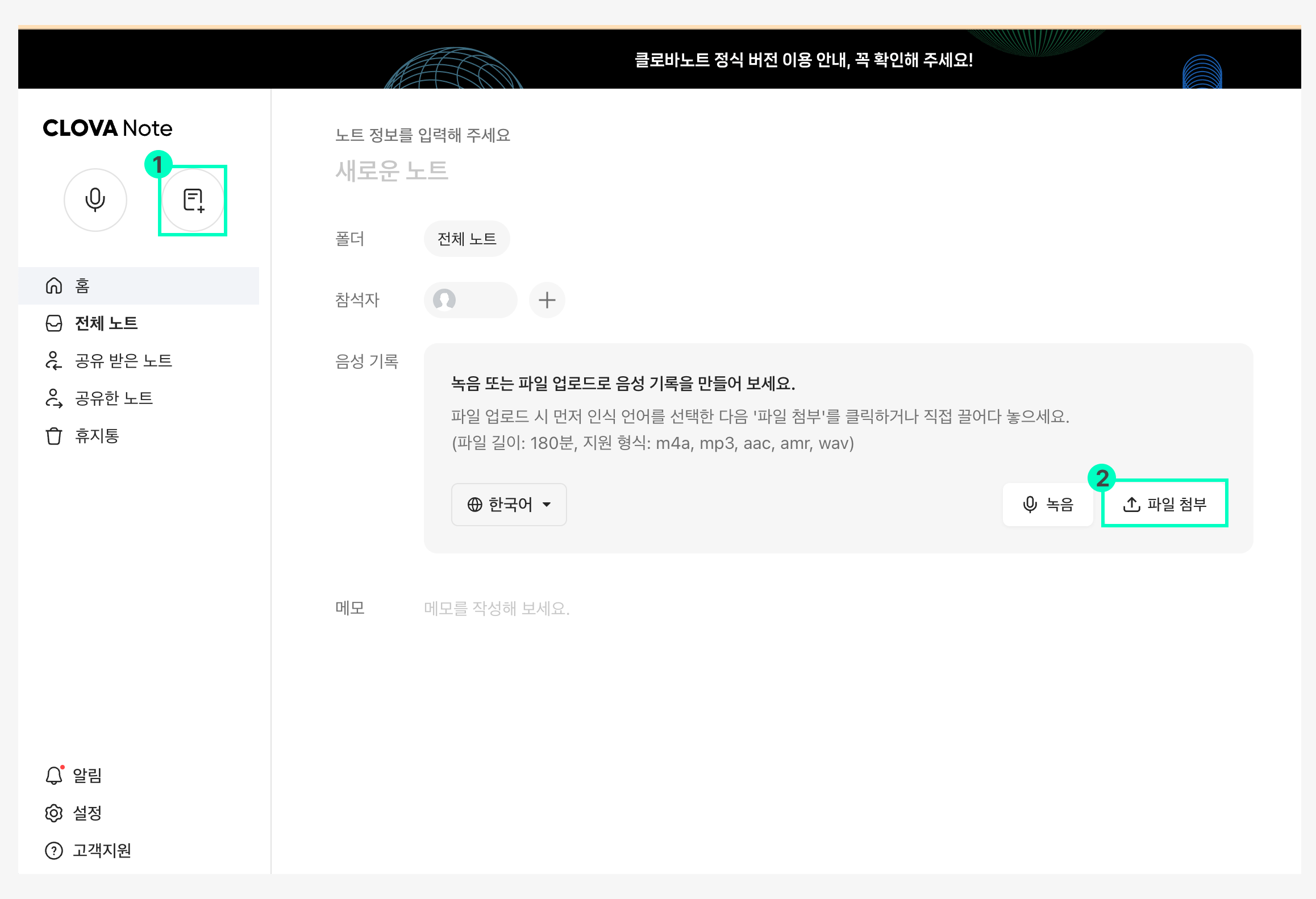Viewport: 1316px width, 899px height.
Task: Click the attendee avatar chip
Action: [470, 299]
